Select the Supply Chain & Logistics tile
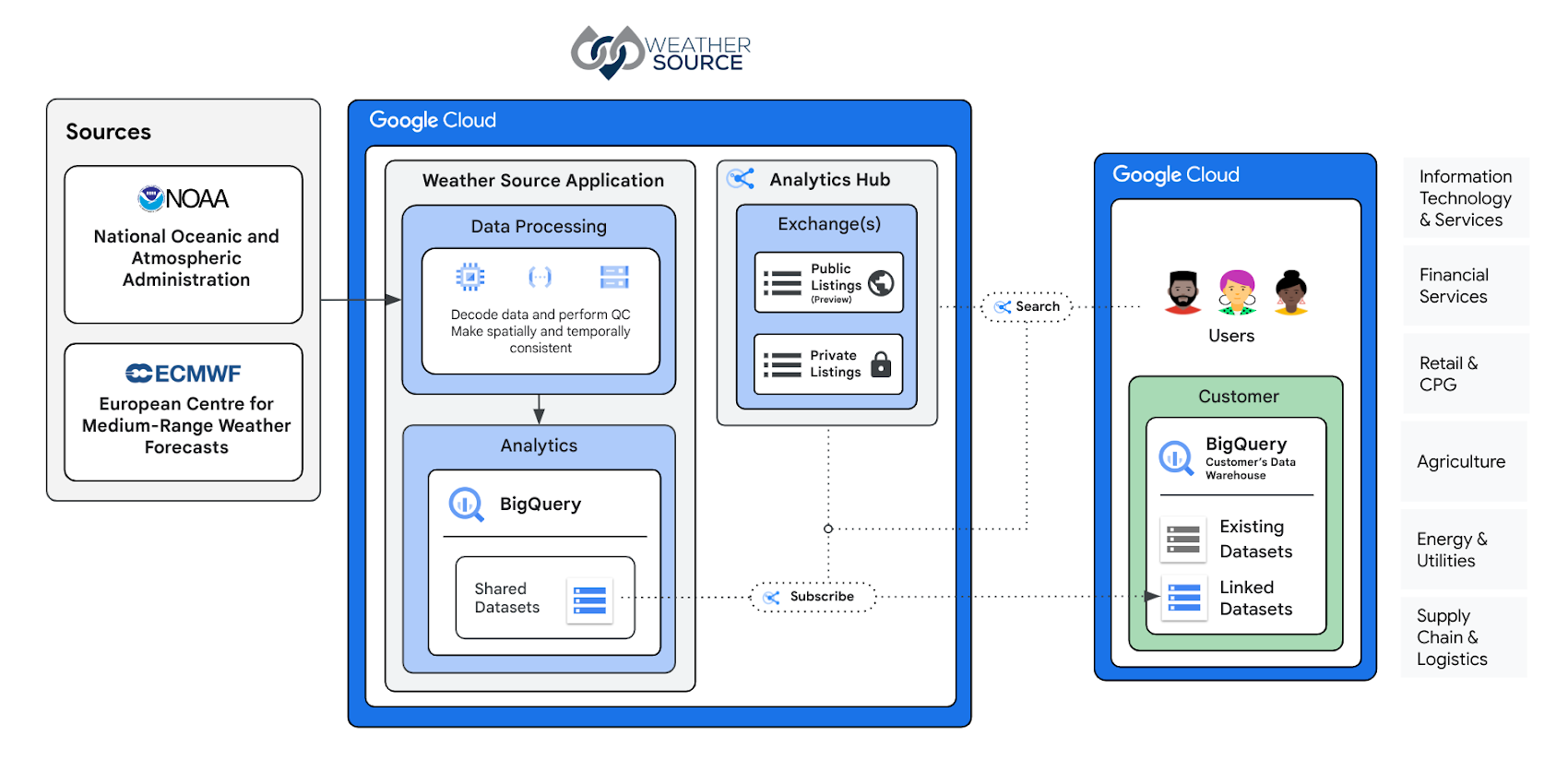Viewport: 1568px width, 760px height. pos(1464,637)
